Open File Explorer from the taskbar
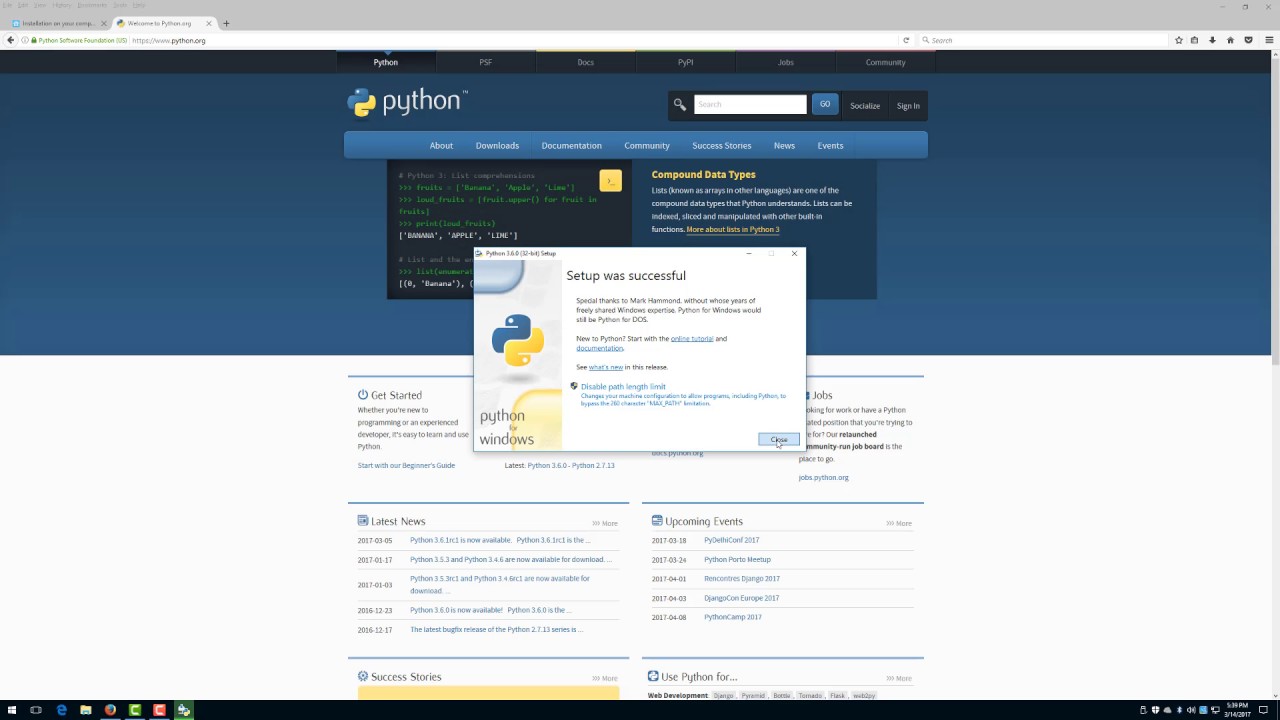 86,710
